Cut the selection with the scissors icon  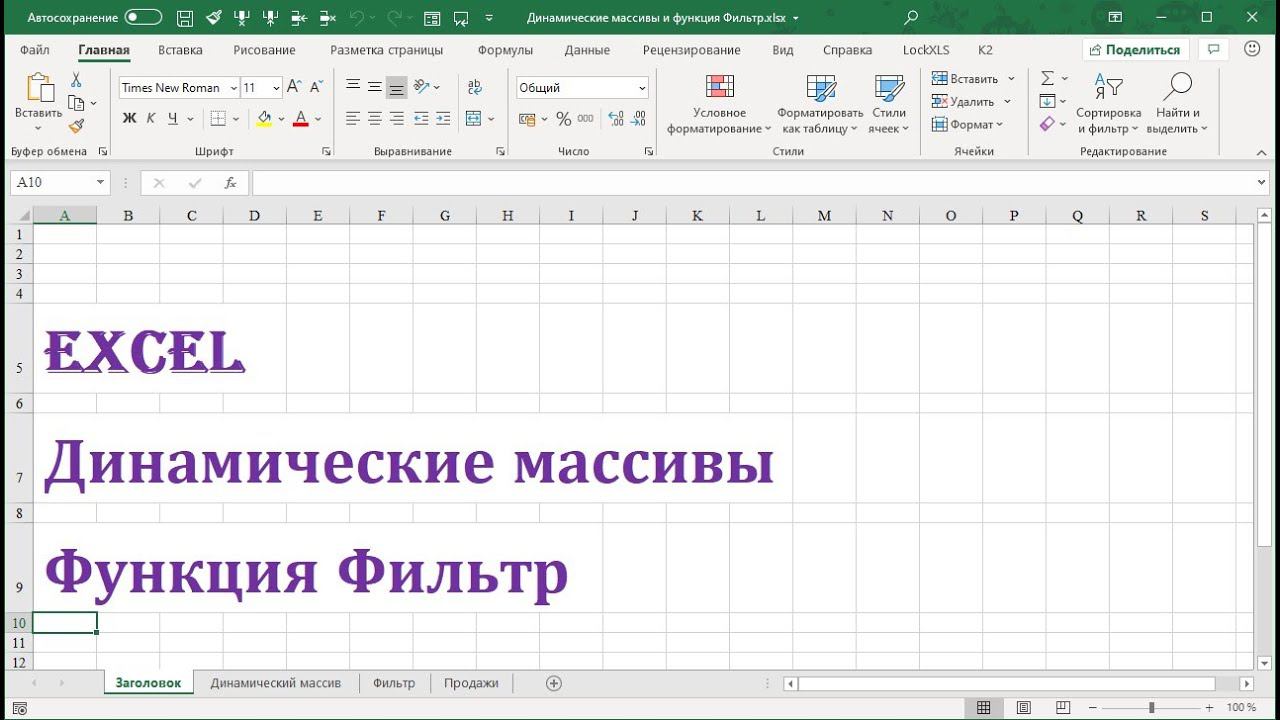pos(76,80)
